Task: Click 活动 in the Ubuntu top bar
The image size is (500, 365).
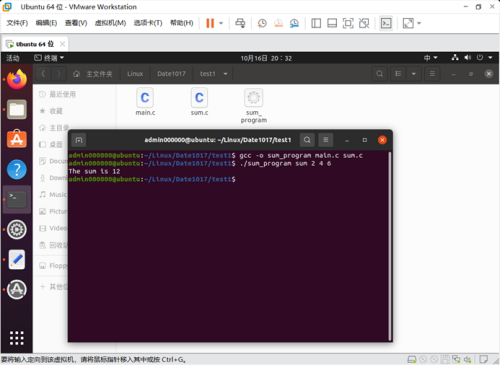Action: tap(13, 58)
